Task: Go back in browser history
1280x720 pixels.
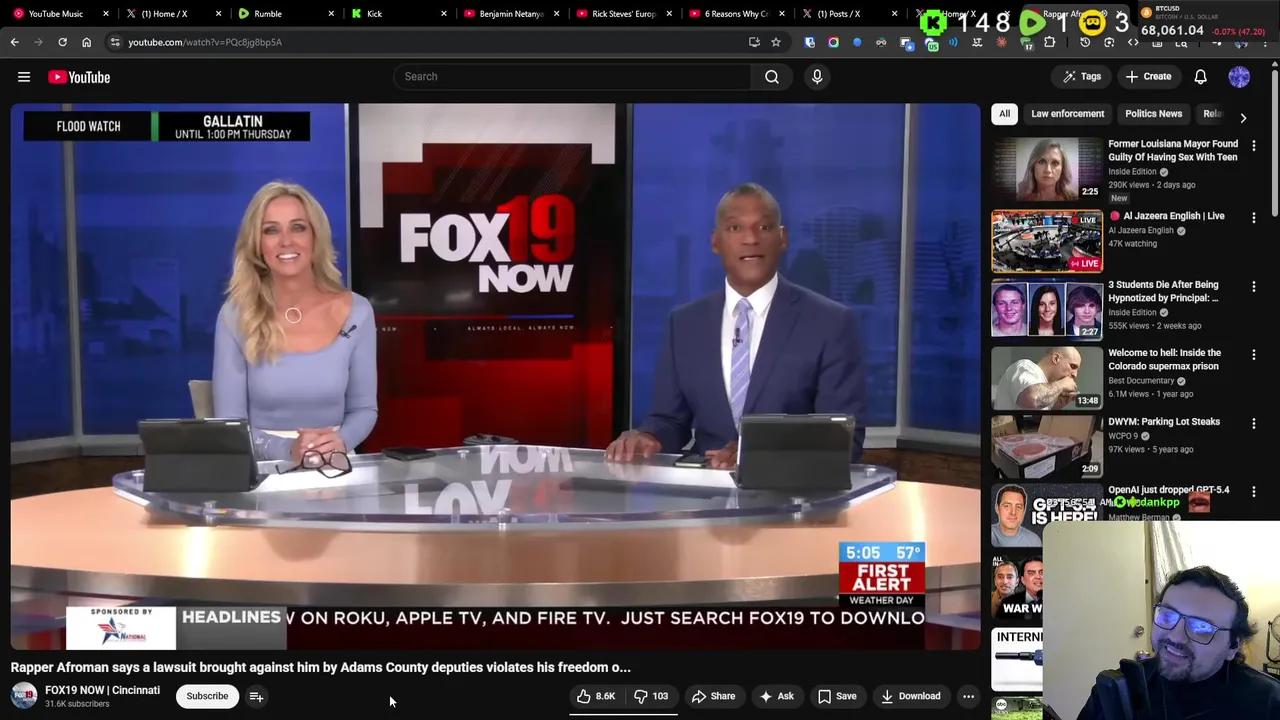Action: 15,42
